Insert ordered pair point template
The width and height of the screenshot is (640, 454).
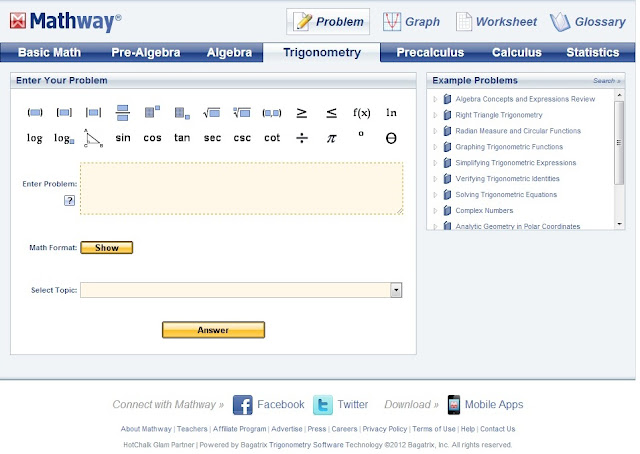coord(272,113)
